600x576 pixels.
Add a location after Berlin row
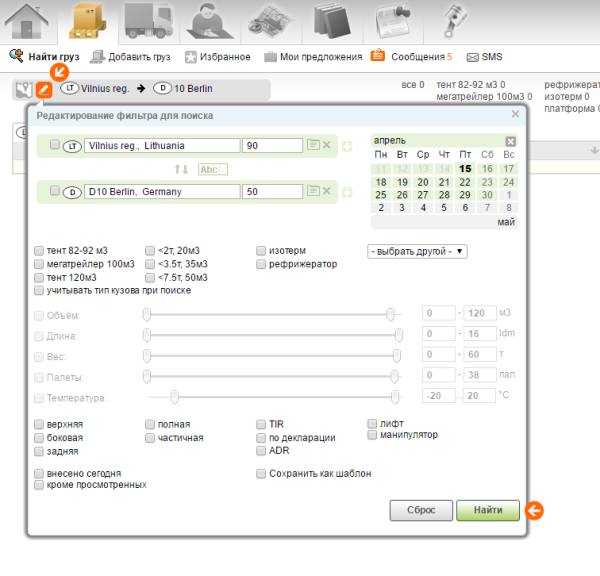(347, 191)
